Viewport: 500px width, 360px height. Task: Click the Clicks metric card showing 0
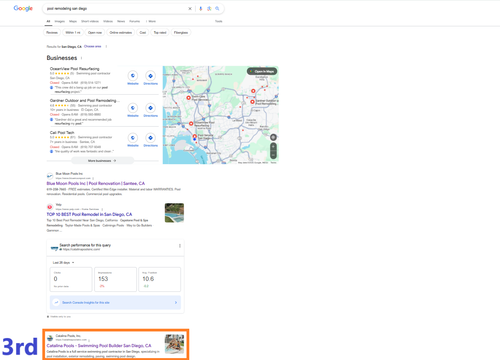coord(71,279)
